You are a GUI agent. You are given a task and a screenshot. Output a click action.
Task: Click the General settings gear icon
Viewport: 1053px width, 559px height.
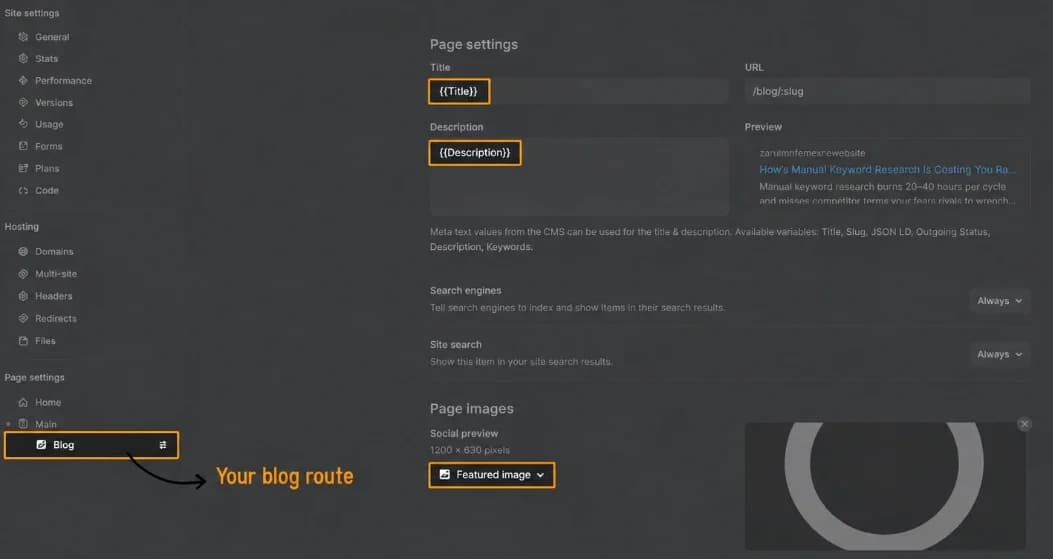24,37
